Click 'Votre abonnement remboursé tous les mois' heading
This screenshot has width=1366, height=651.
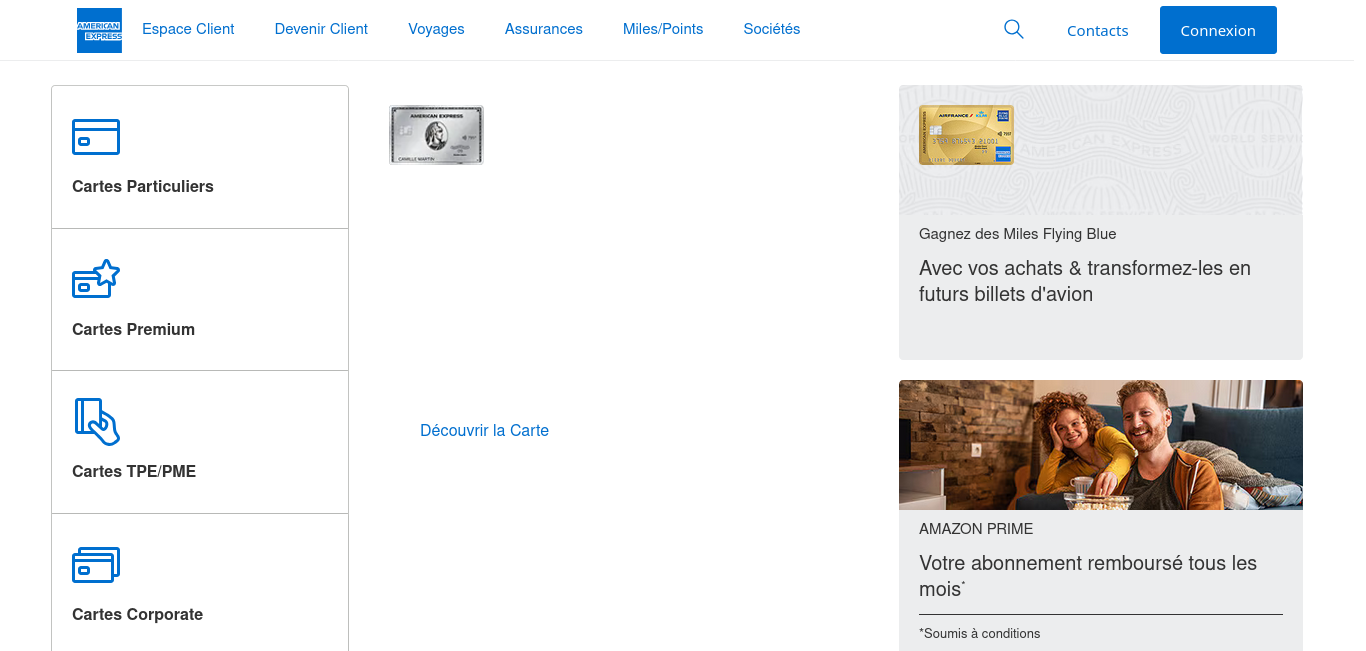(1088, 576)
